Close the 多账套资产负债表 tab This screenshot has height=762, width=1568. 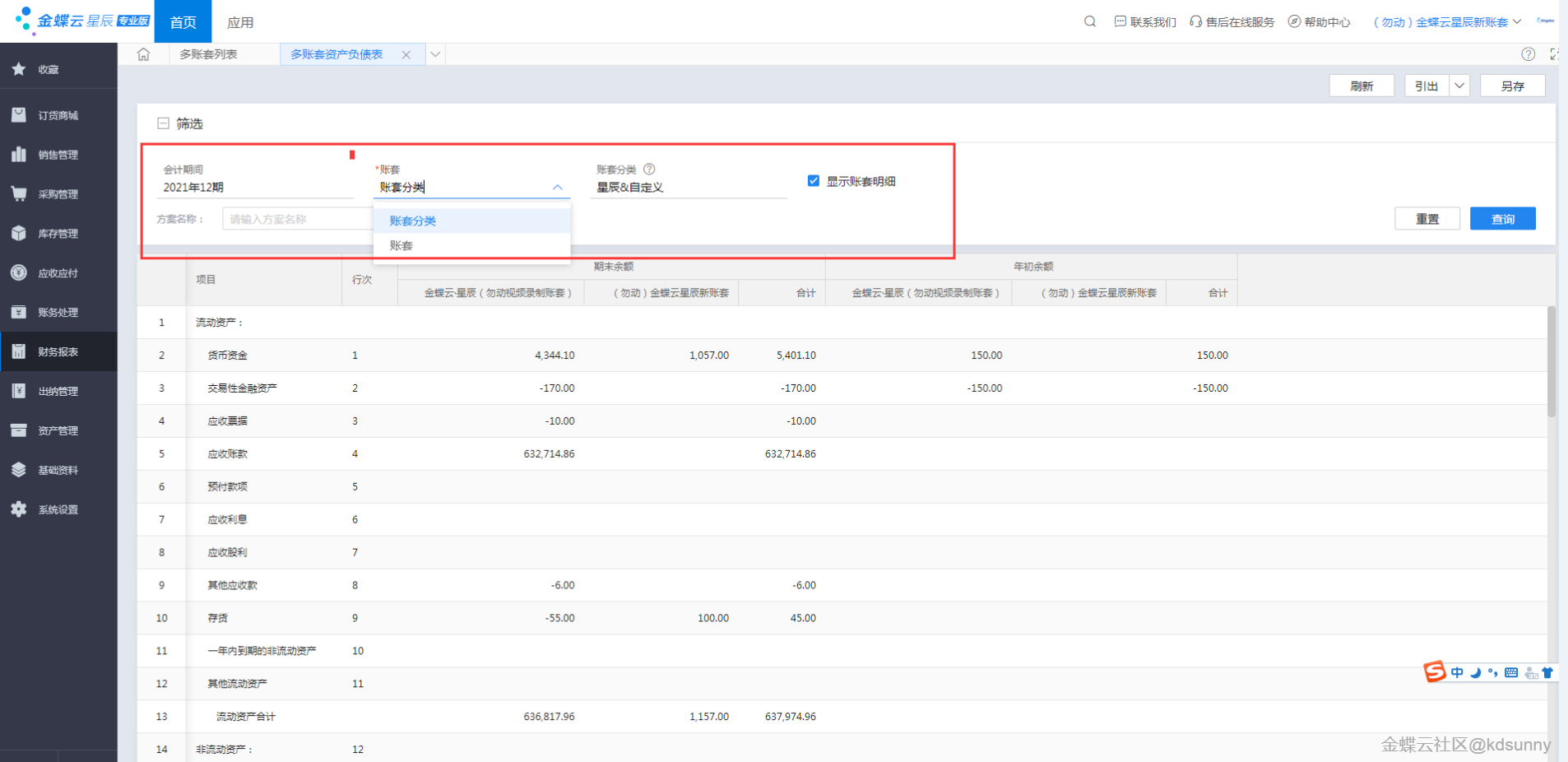[406, 55]
